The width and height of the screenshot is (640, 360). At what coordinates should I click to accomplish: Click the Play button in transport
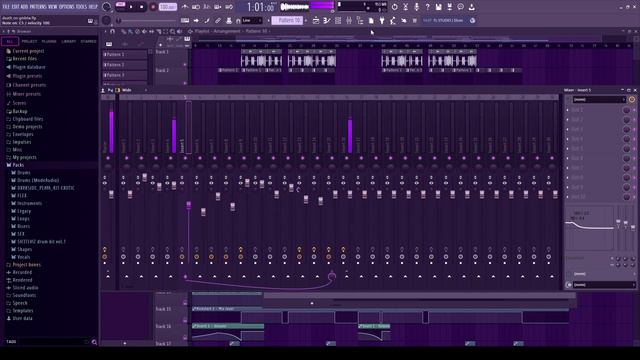point(131,7)
